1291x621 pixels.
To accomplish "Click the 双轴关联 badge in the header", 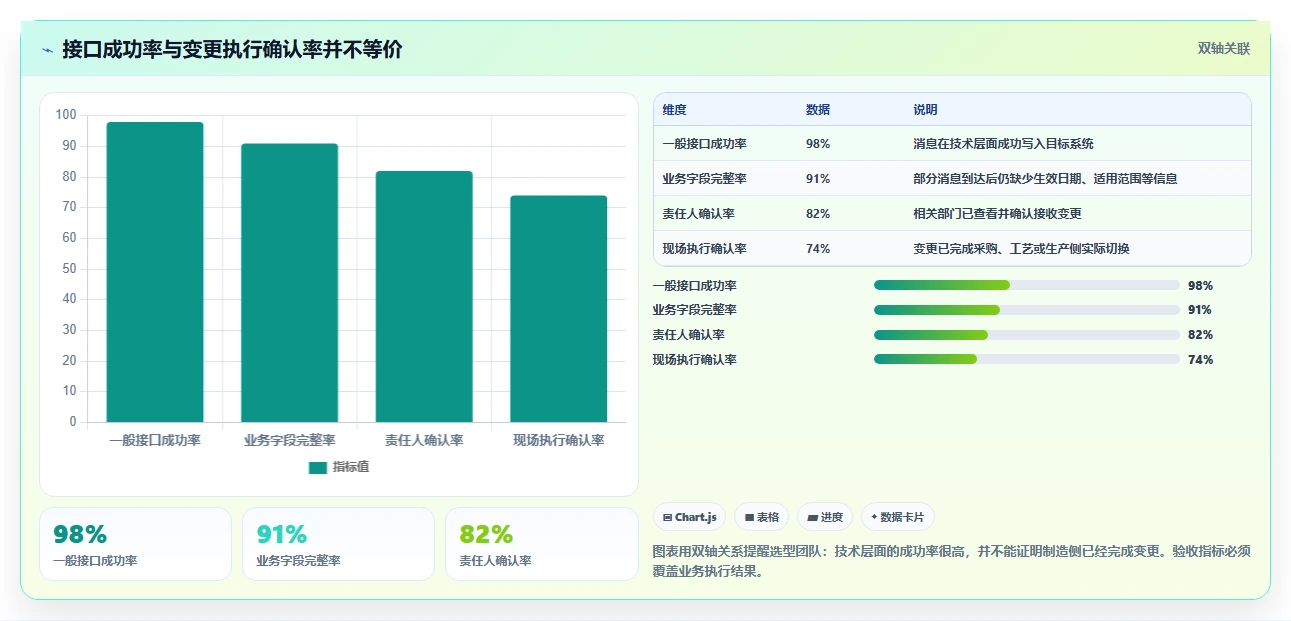I will pyautogui.click(x=1224, y=48).
